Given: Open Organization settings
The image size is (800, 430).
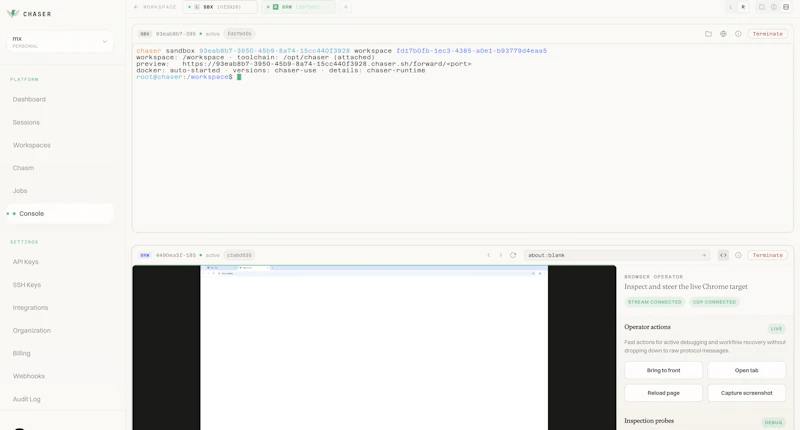Looking at the screenshot, I should pos(32,331).
